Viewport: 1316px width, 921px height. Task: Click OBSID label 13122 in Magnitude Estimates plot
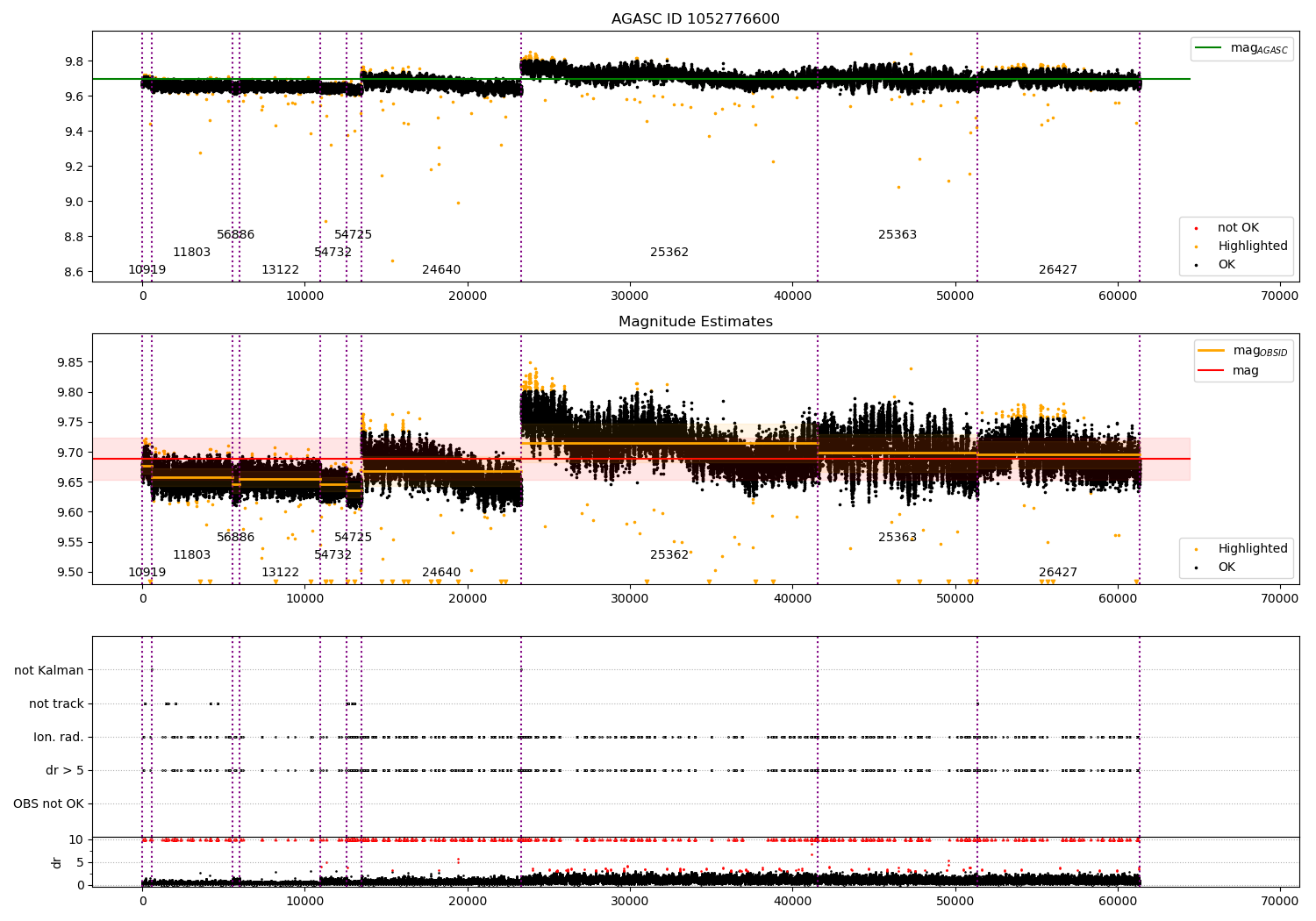(x=280, y=573)
